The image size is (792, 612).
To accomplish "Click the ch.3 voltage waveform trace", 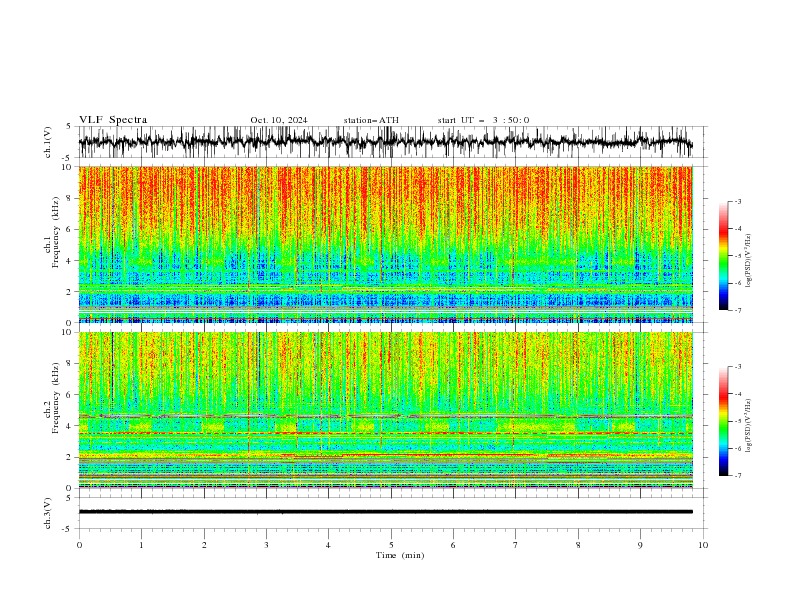I will point(385,512).
